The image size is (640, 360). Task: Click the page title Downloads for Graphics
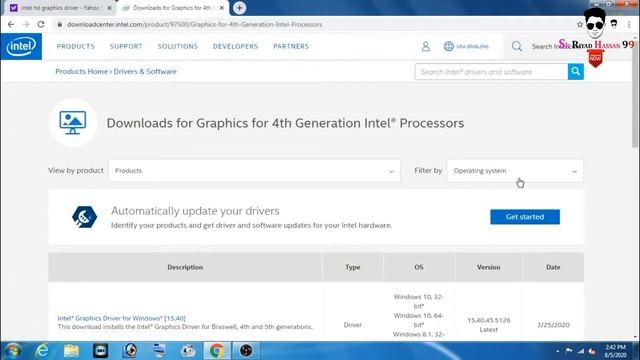[285, 123]
